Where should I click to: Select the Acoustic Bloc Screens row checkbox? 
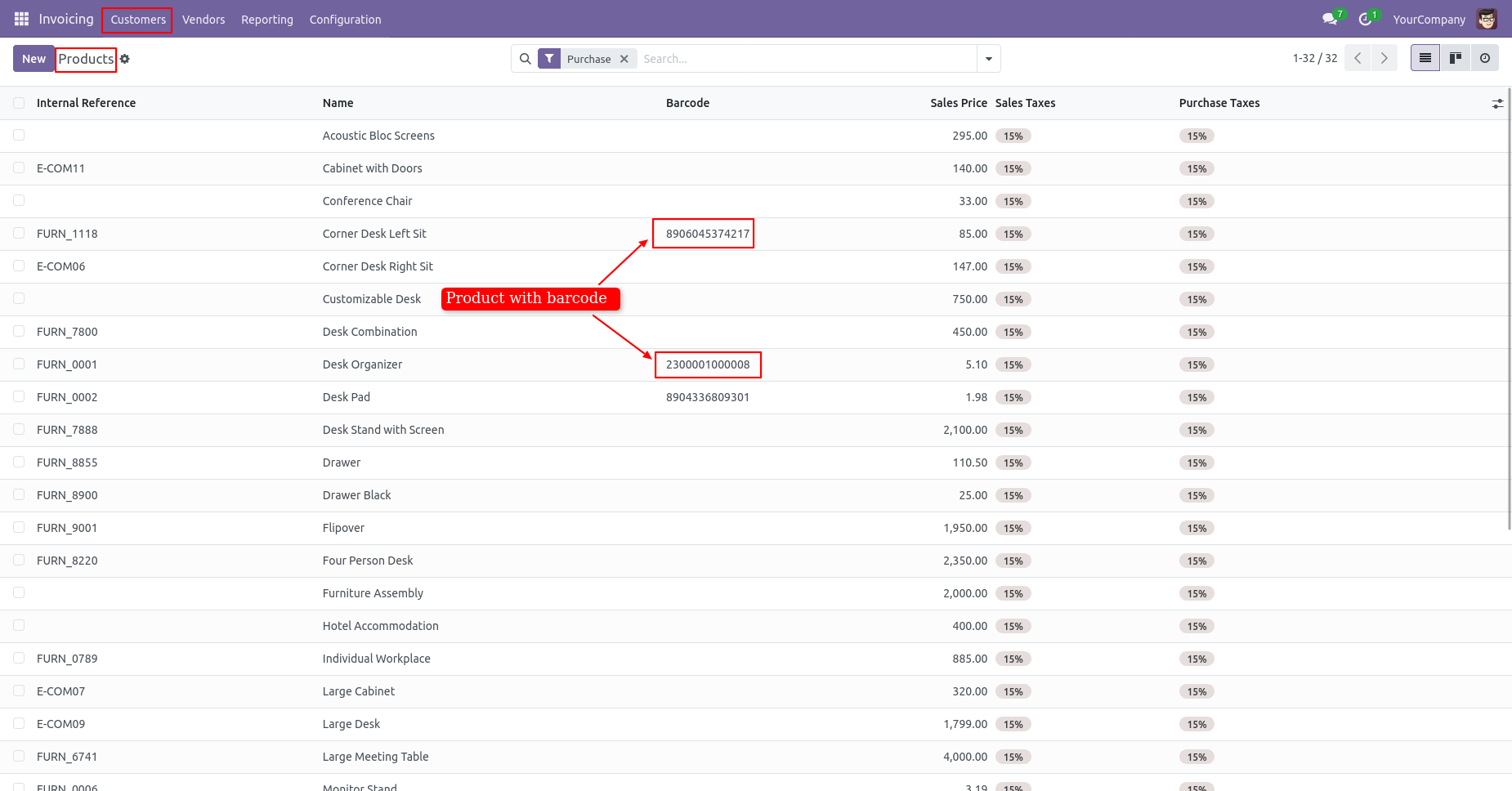tap(19, 135)
